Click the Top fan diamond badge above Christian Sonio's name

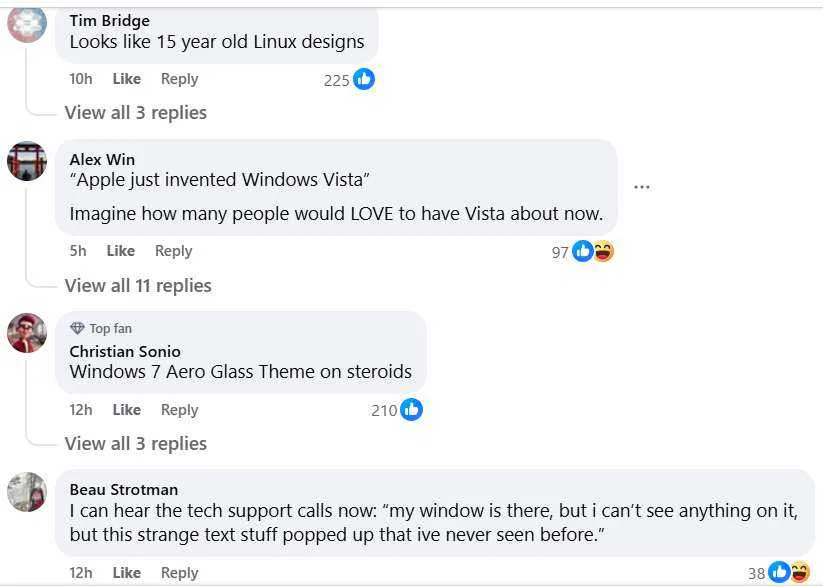pos(79,328)
